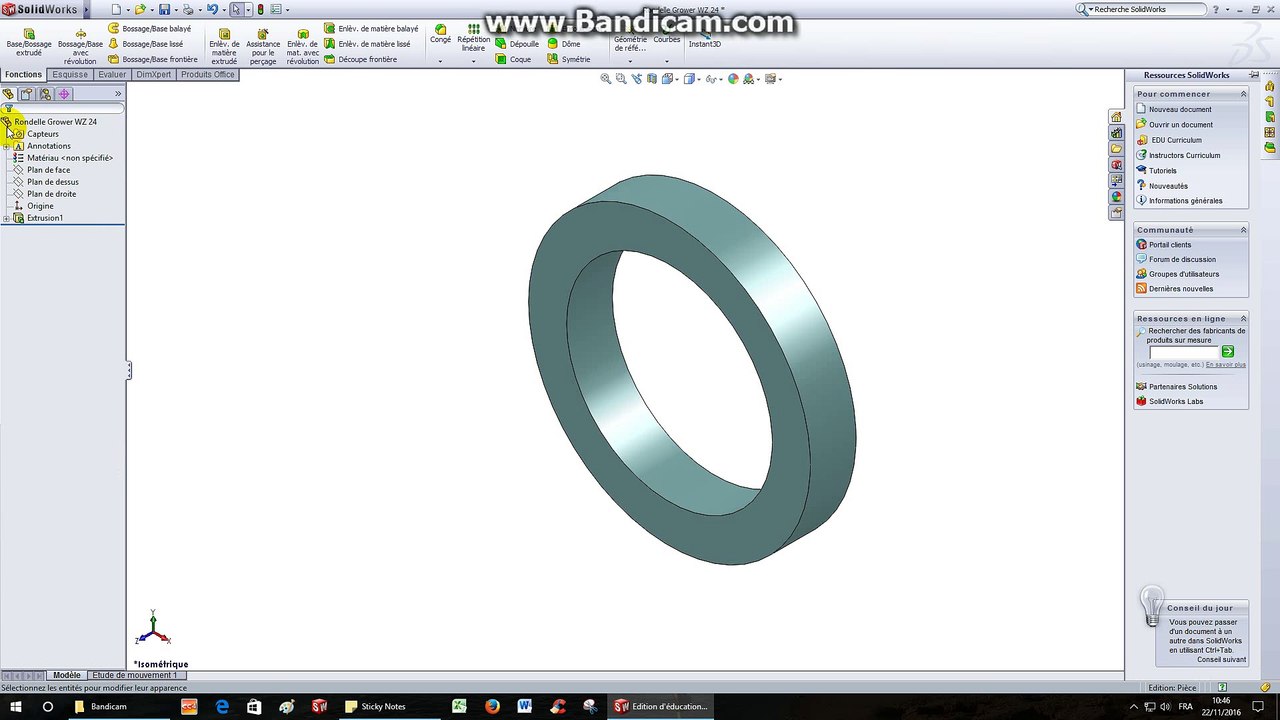Image resolution: width=1280 pixels, height=720 pixels.
Task: Select the Coque shell tool
Action: point(514,59)
